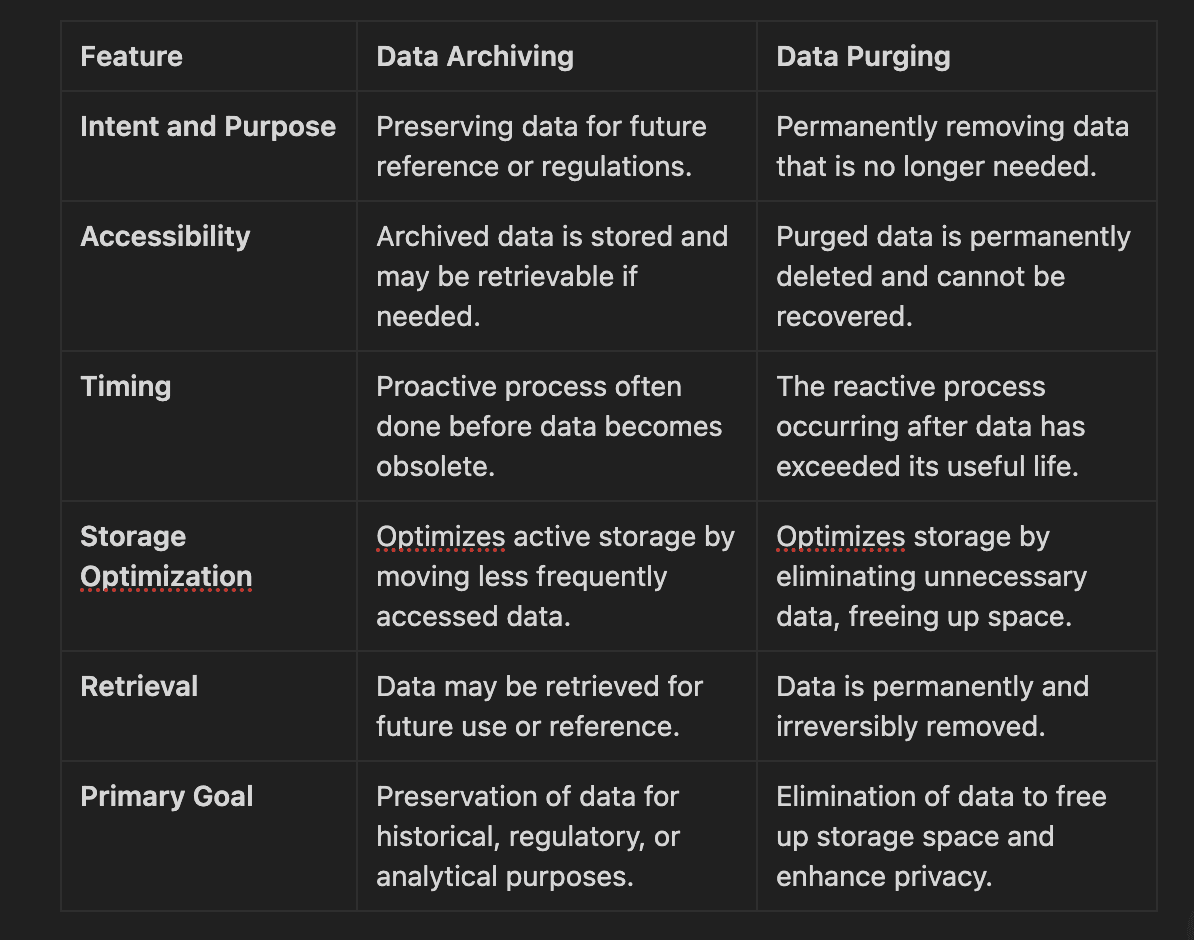Click the "The reactive process occurring" cell
This screenshot has width=1194, height=940.
pos(930,426)
